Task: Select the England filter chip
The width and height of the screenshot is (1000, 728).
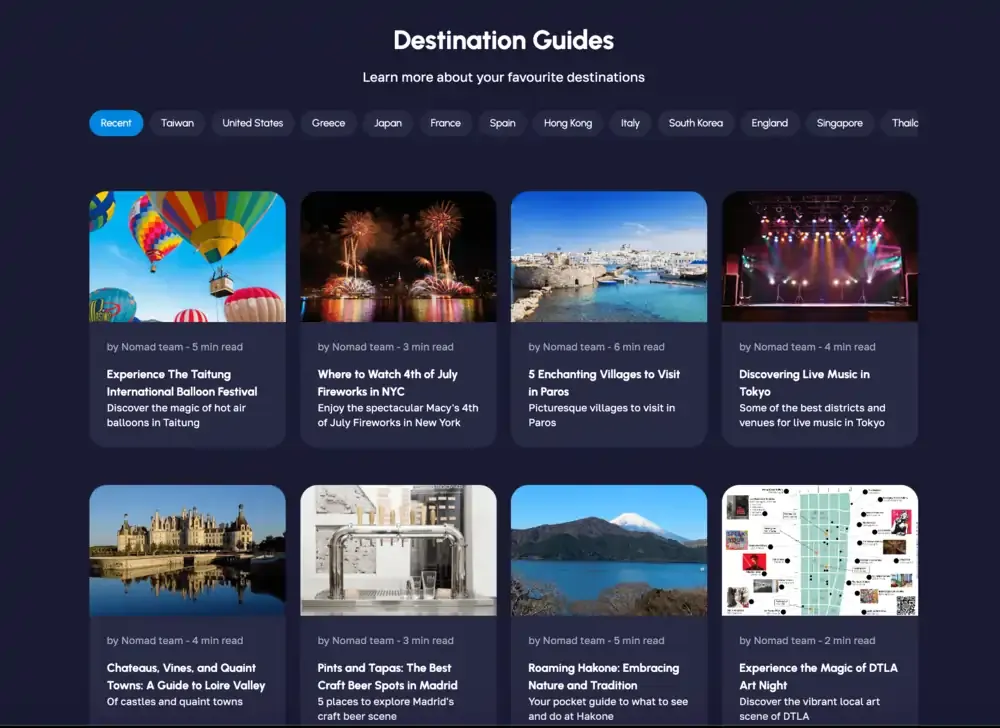Action: 770,123
